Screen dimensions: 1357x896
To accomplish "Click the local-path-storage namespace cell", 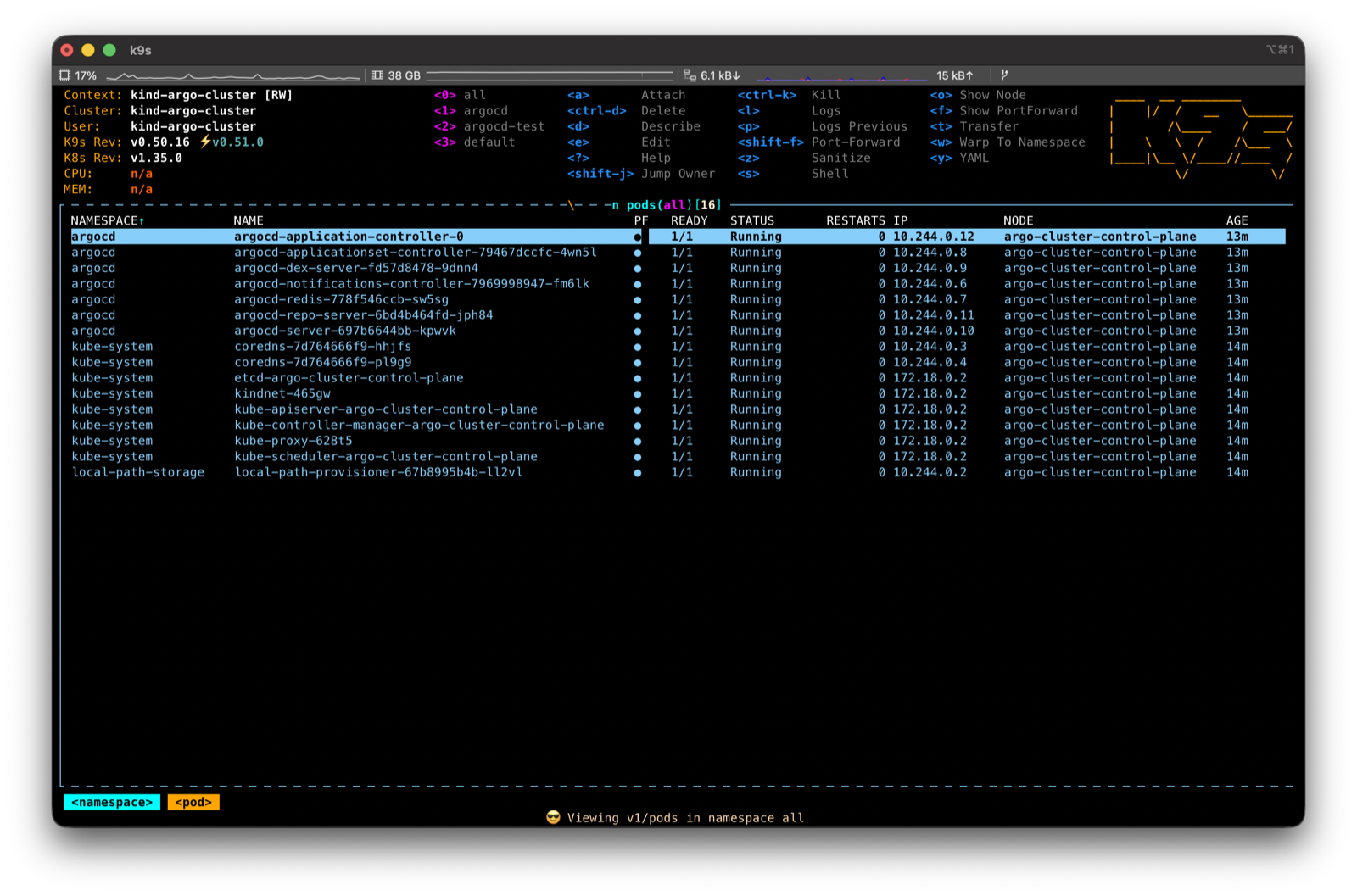I will (x=137, y=472).
